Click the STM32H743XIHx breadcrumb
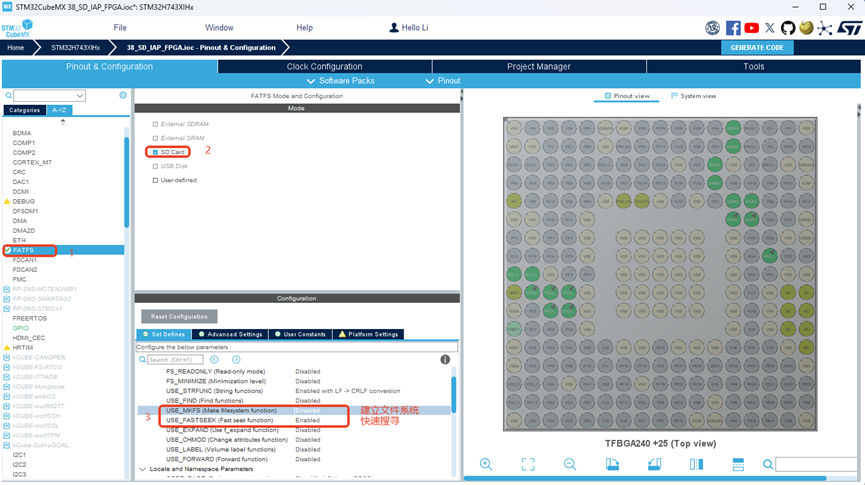The height and width of the screenshot is (485, 865). (76, 48)
